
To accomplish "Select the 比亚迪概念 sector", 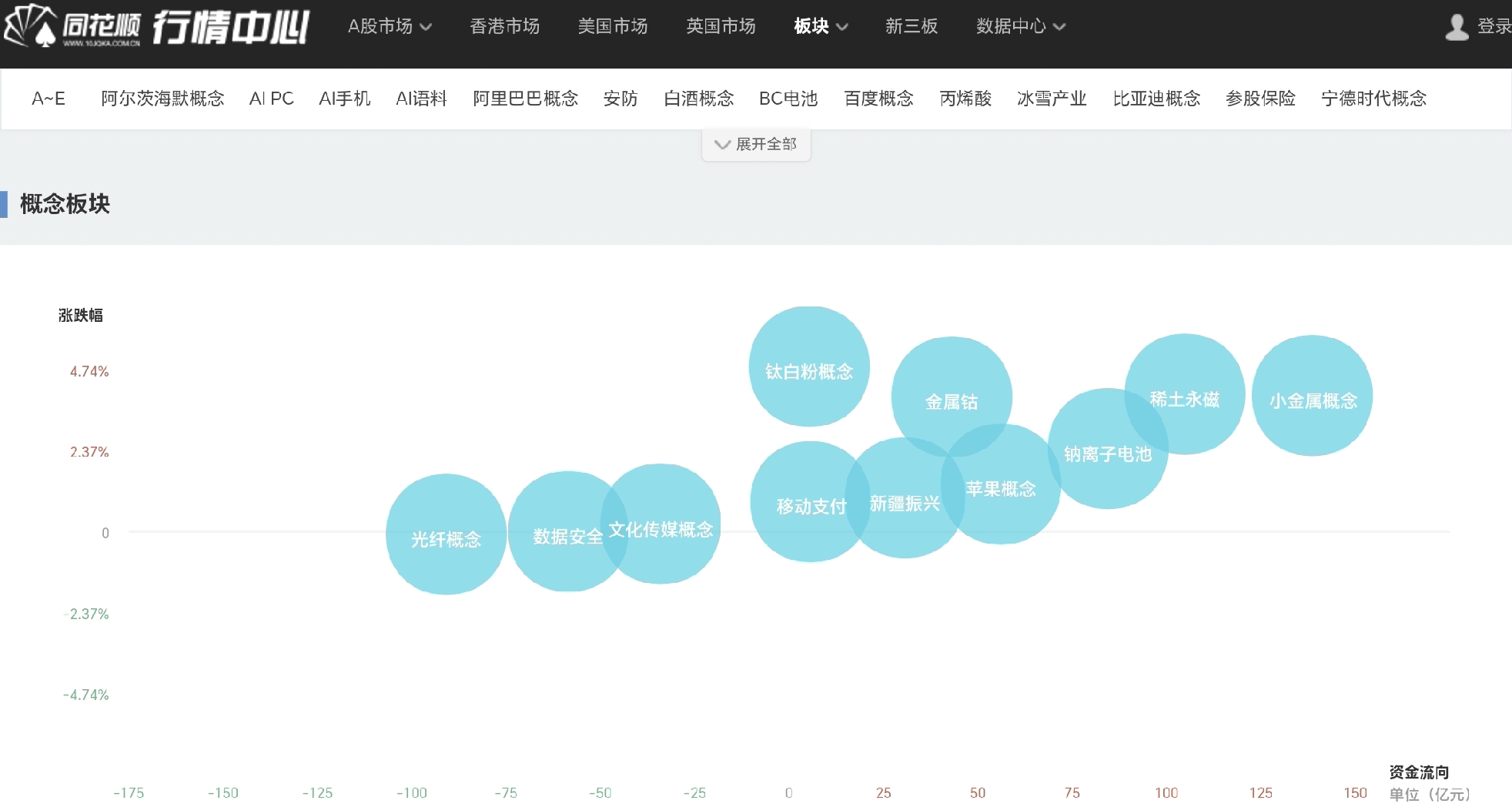I will 1157,99.
